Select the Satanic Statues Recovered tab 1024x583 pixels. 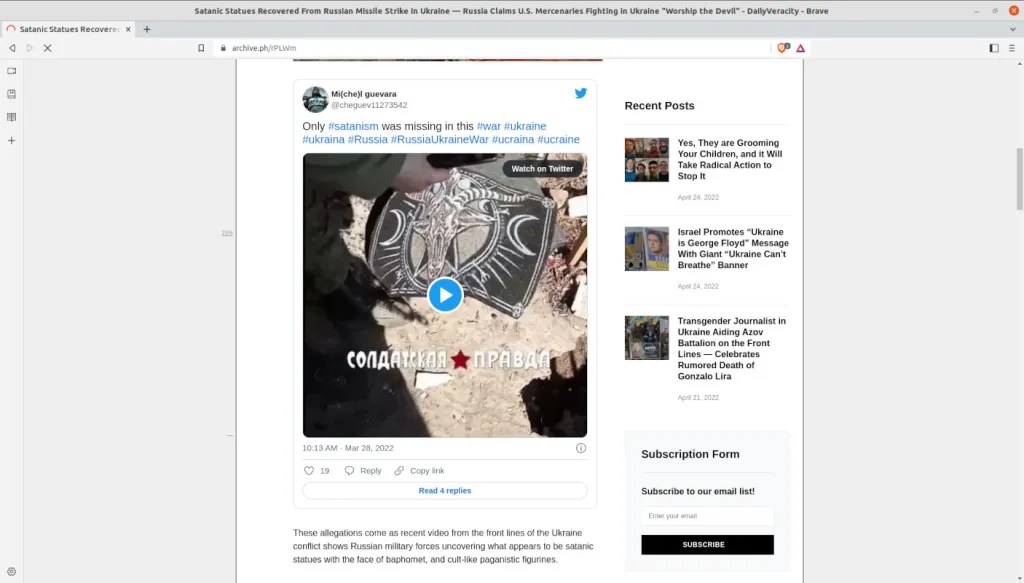tap(68, 29)
